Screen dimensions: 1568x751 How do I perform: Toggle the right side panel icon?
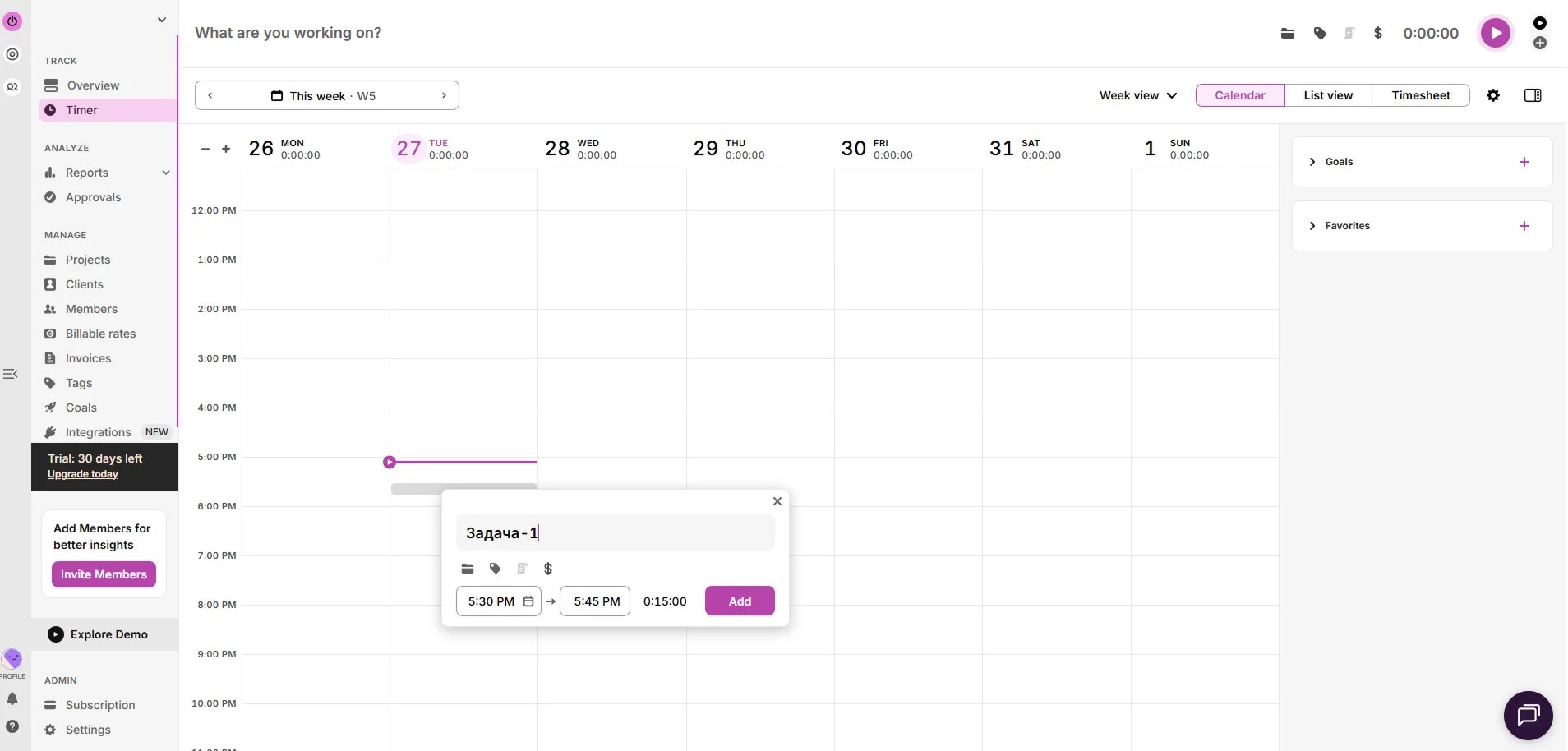pyautogui.click(x=1533, y=95)
